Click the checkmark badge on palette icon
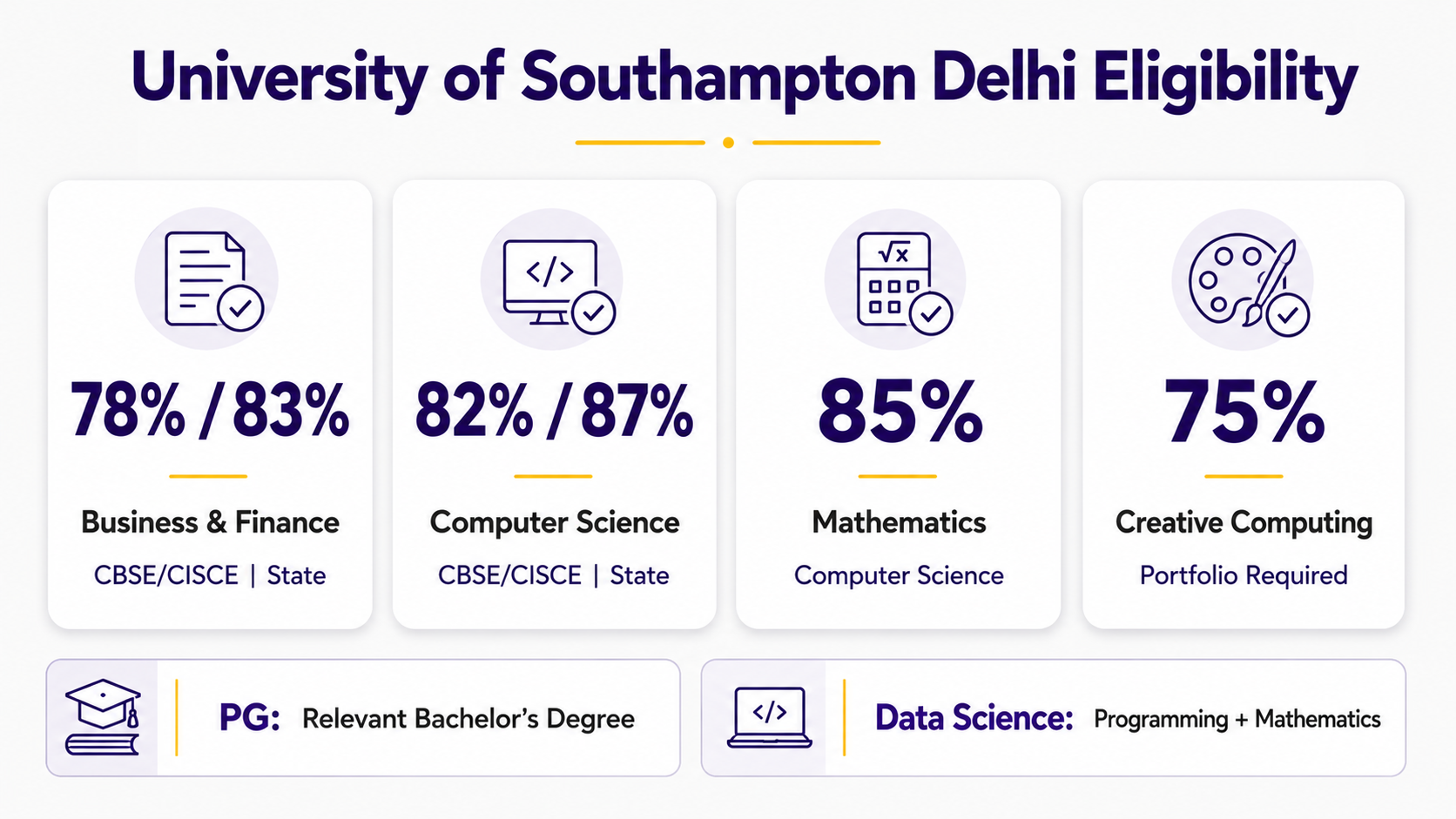The height and width of the screenshot is (819, 1456). click(1288, 314)
